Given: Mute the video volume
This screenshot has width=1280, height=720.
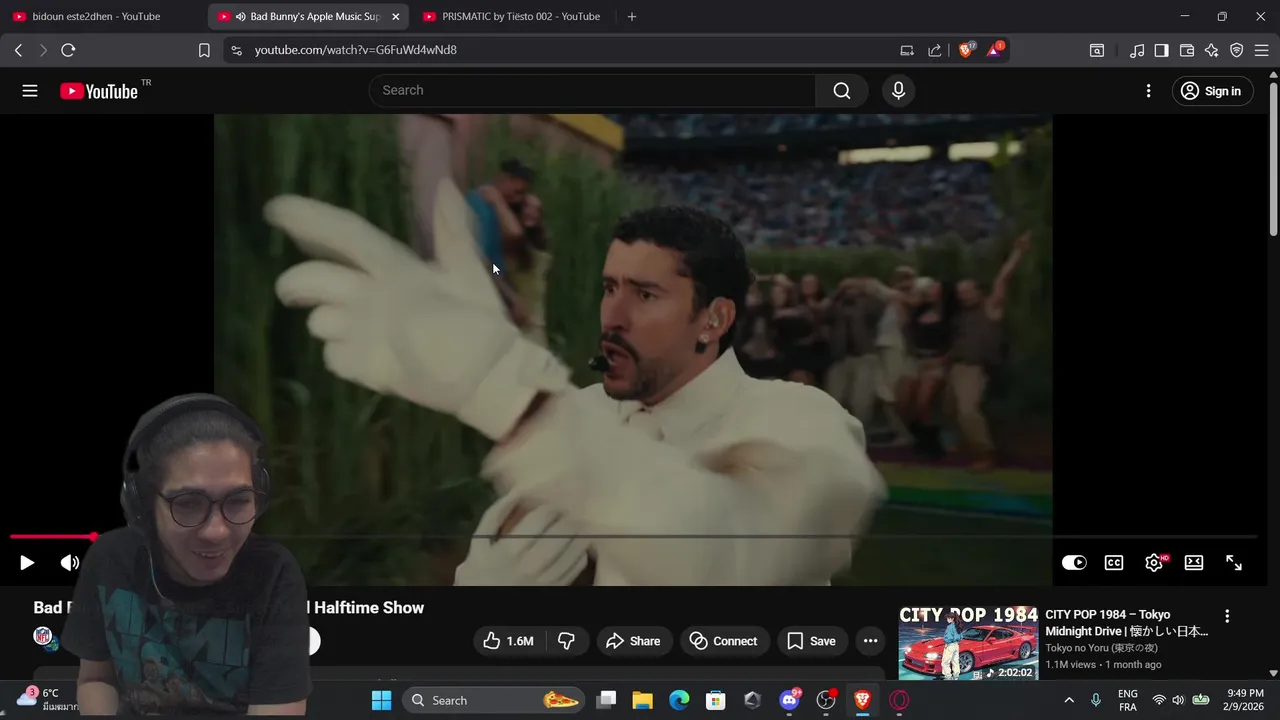Looking at the screenshot, I should click(x=70, y=563).
